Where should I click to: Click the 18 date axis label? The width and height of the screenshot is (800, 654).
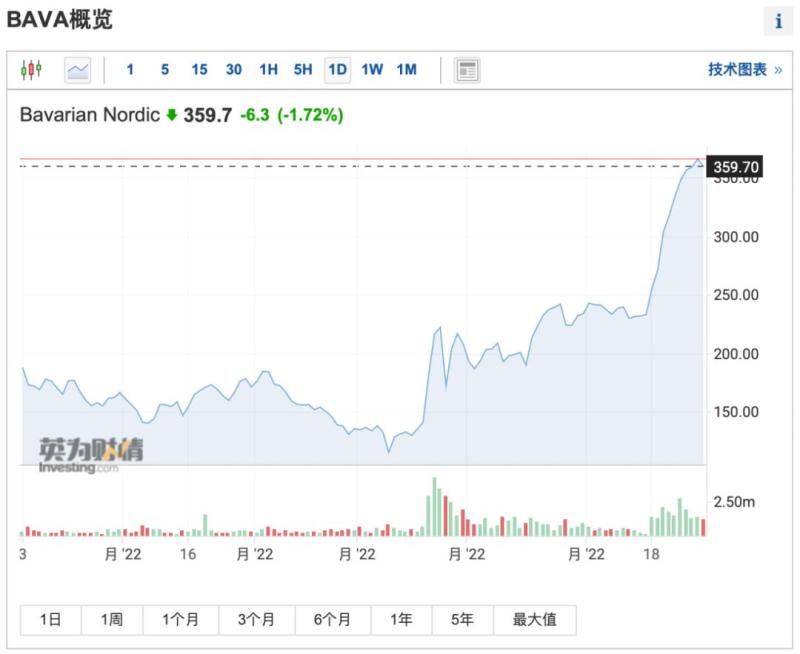[651, 554]
